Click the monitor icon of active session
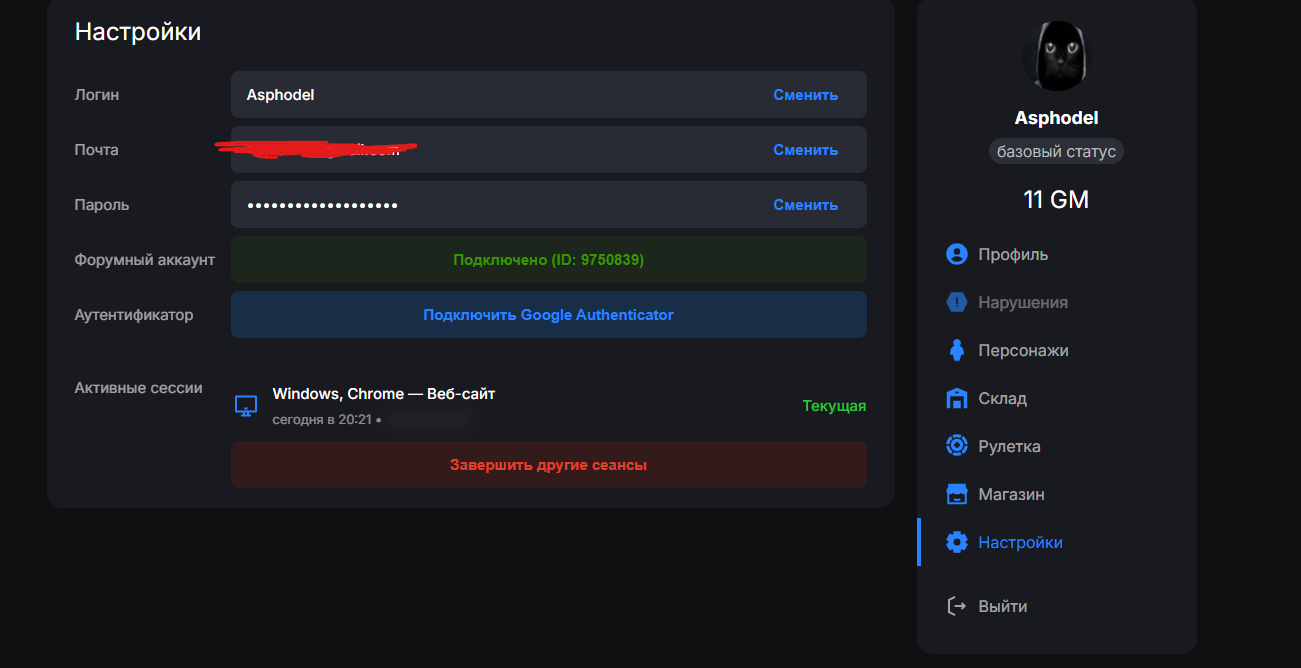Image resolution: width=1301 pixels, height=668 pixels. (x=246, y=406)
